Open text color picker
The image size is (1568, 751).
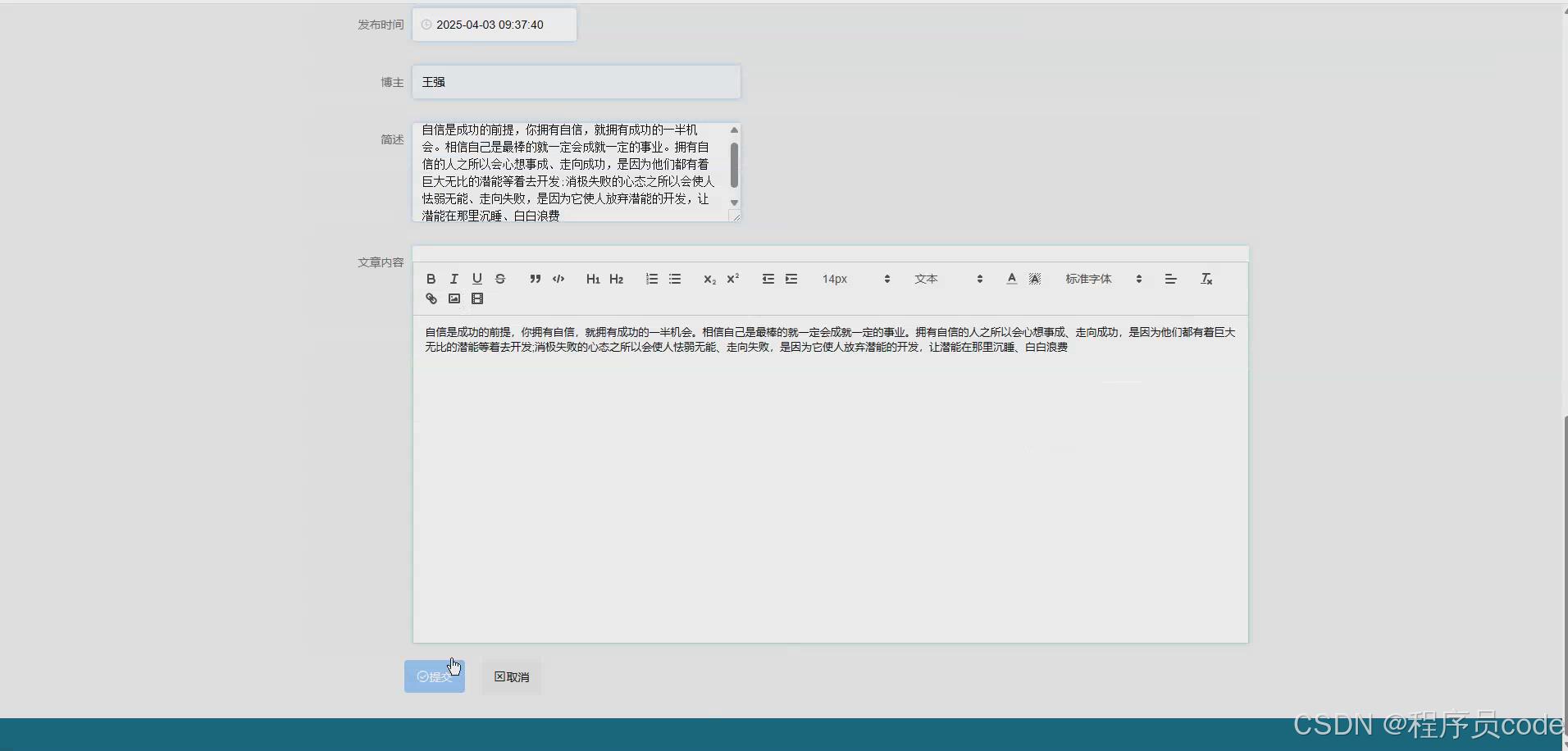[1011, 279]
